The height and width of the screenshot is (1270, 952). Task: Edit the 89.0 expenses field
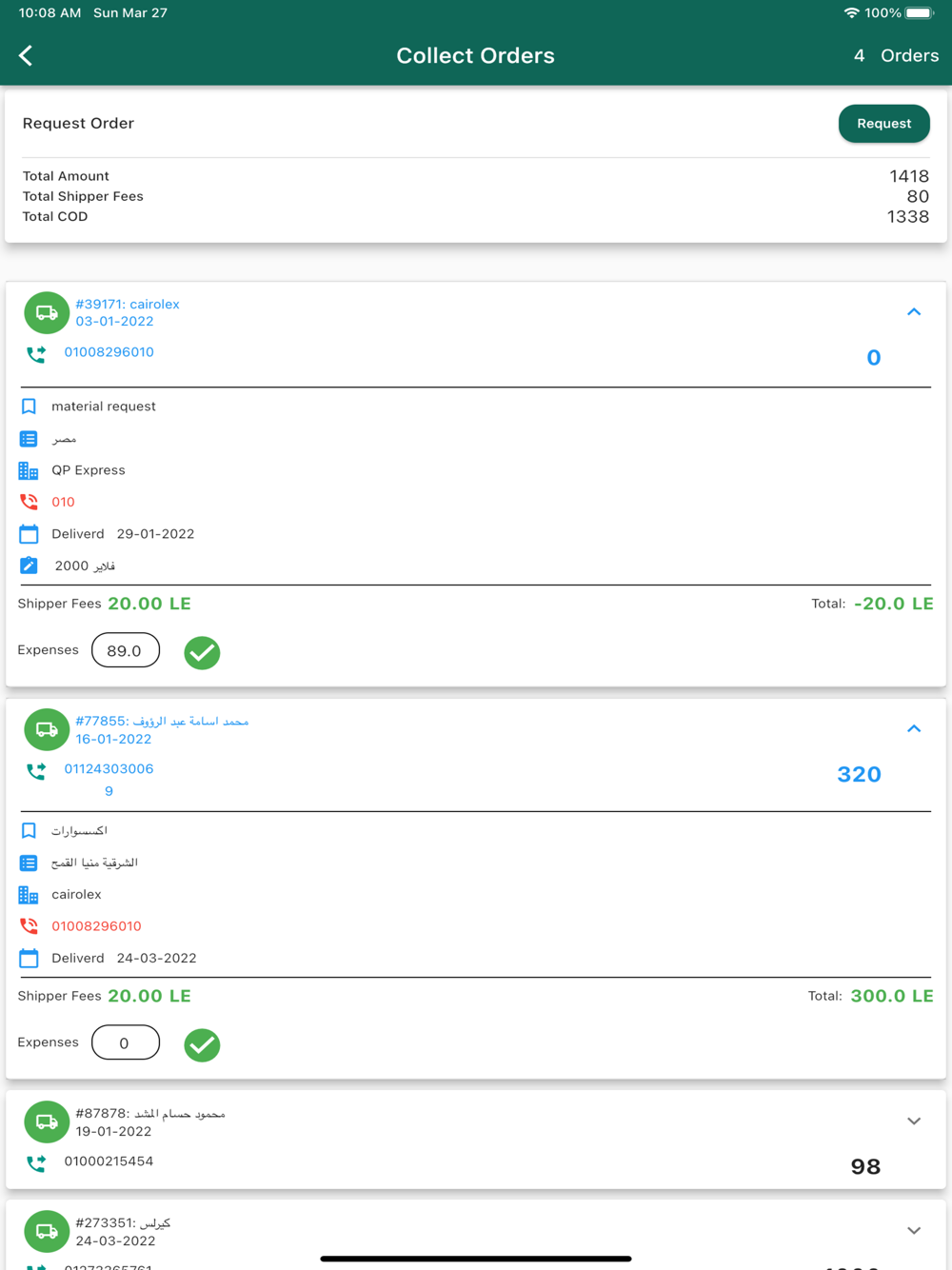pyautogui.click(x=125, y=650)
